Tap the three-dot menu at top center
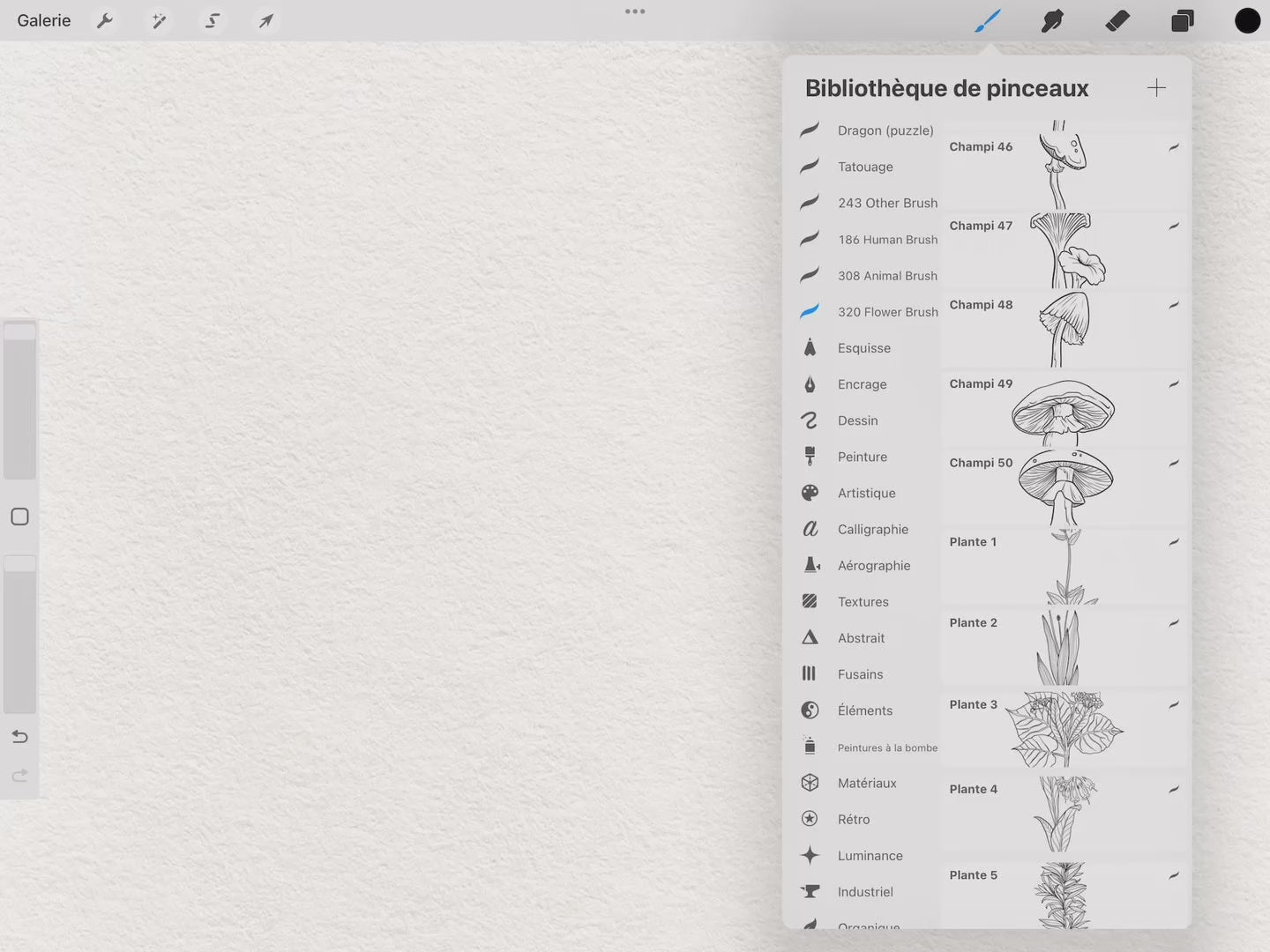 (635, 11)
